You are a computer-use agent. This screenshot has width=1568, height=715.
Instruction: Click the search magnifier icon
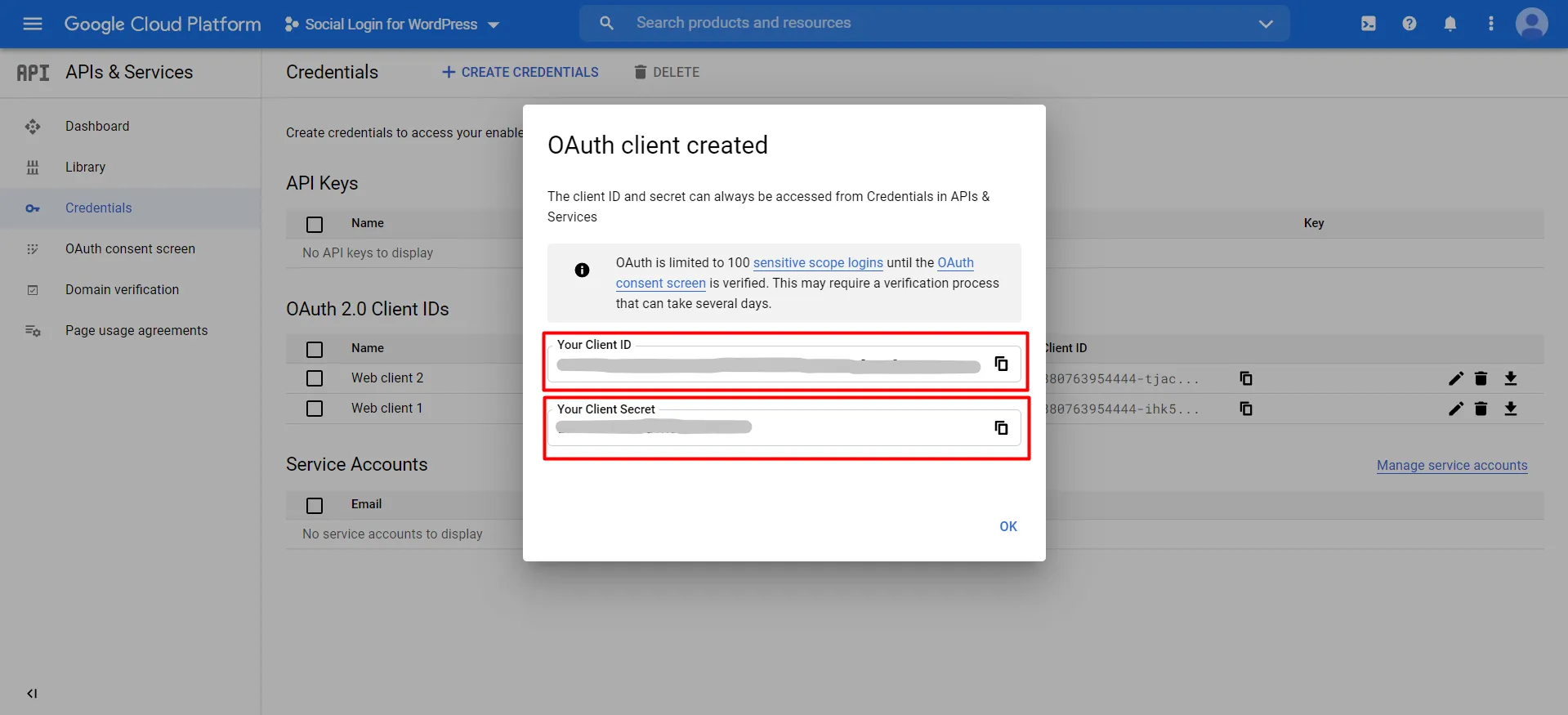606,23
